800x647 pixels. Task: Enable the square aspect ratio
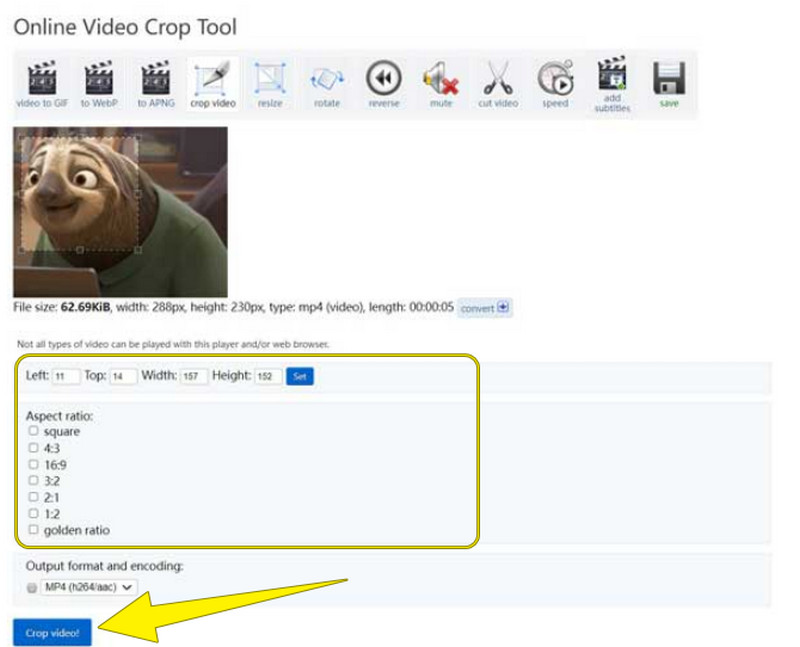[x=34, y=430]
